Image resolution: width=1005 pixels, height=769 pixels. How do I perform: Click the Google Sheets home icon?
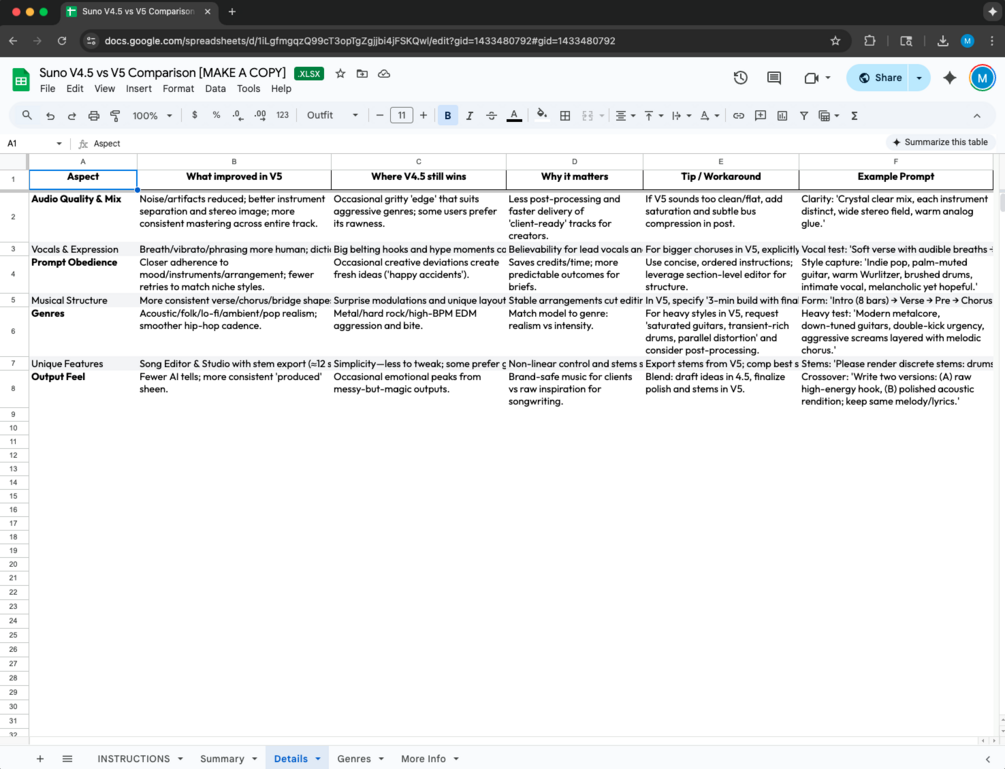point(21,80)
